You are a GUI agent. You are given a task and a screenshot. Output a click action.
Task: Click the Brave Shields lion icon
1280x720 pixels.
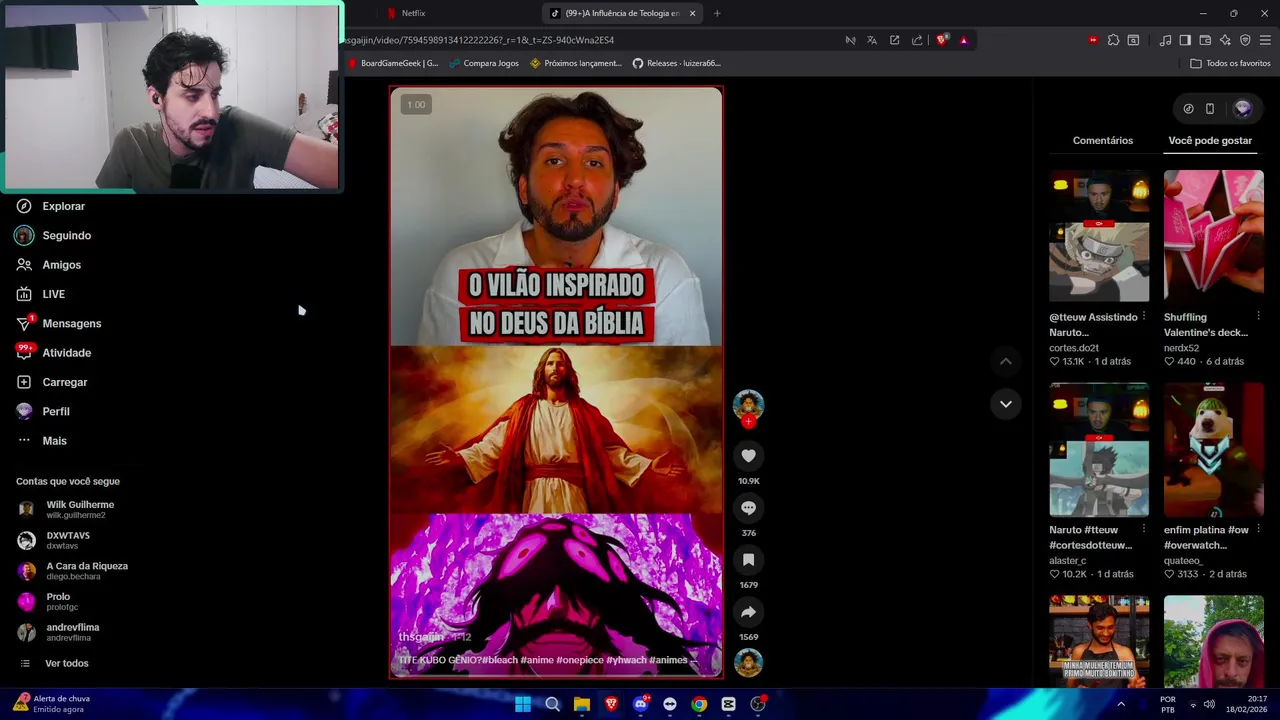(x=942, y=40)
